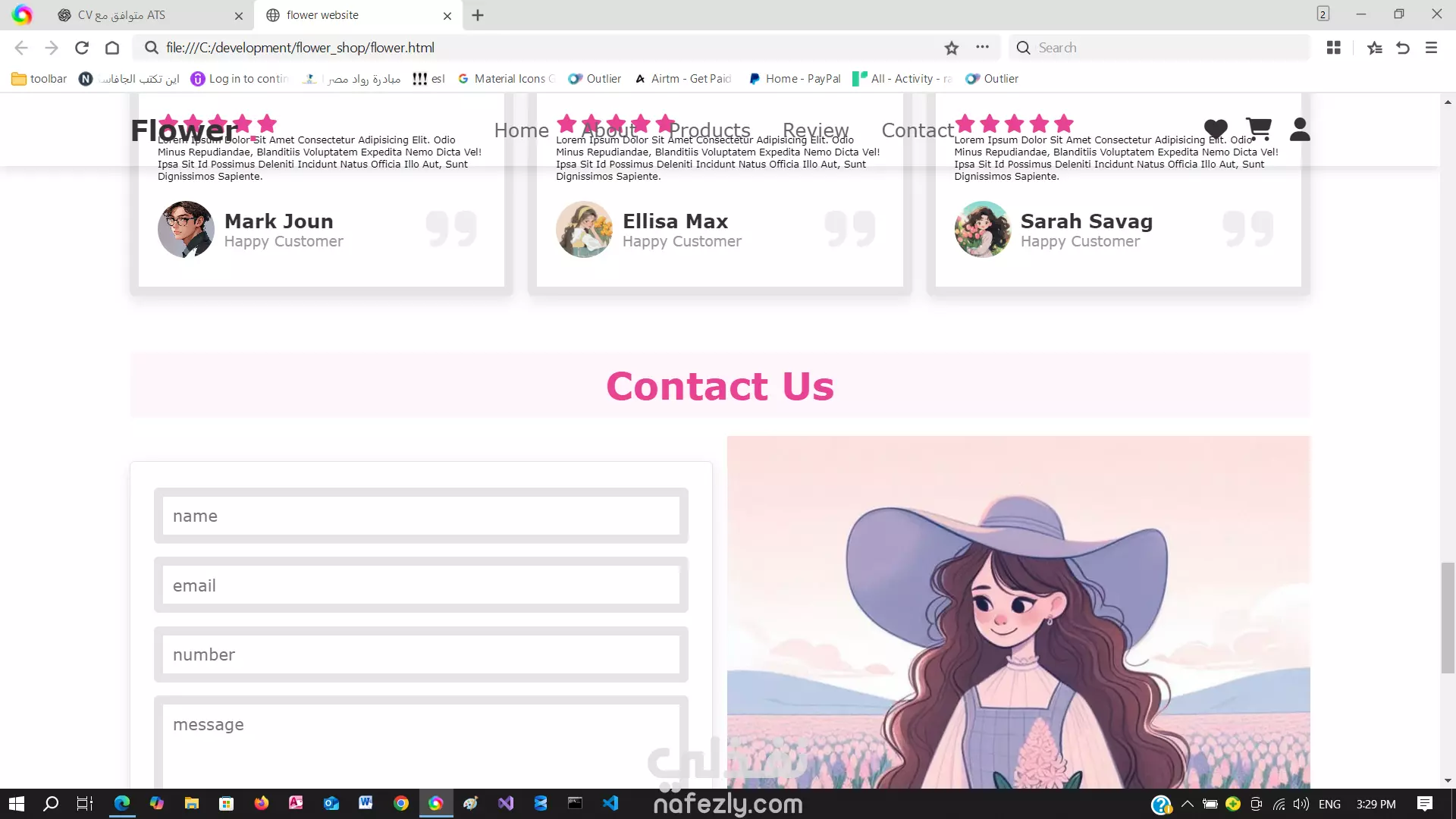Open the browser hamburger menu icon
Image resolution: width=1456 pixels, height=819 pixels.
click(x=1431, y=48)
